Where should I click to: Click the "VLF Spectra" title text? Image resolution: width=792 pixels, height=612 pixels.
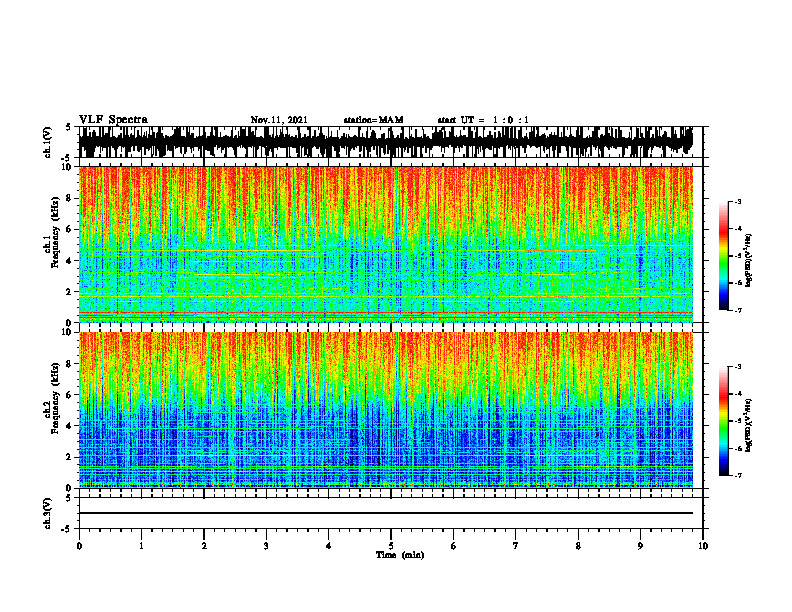pyautogui.click(x=113, y=119)
